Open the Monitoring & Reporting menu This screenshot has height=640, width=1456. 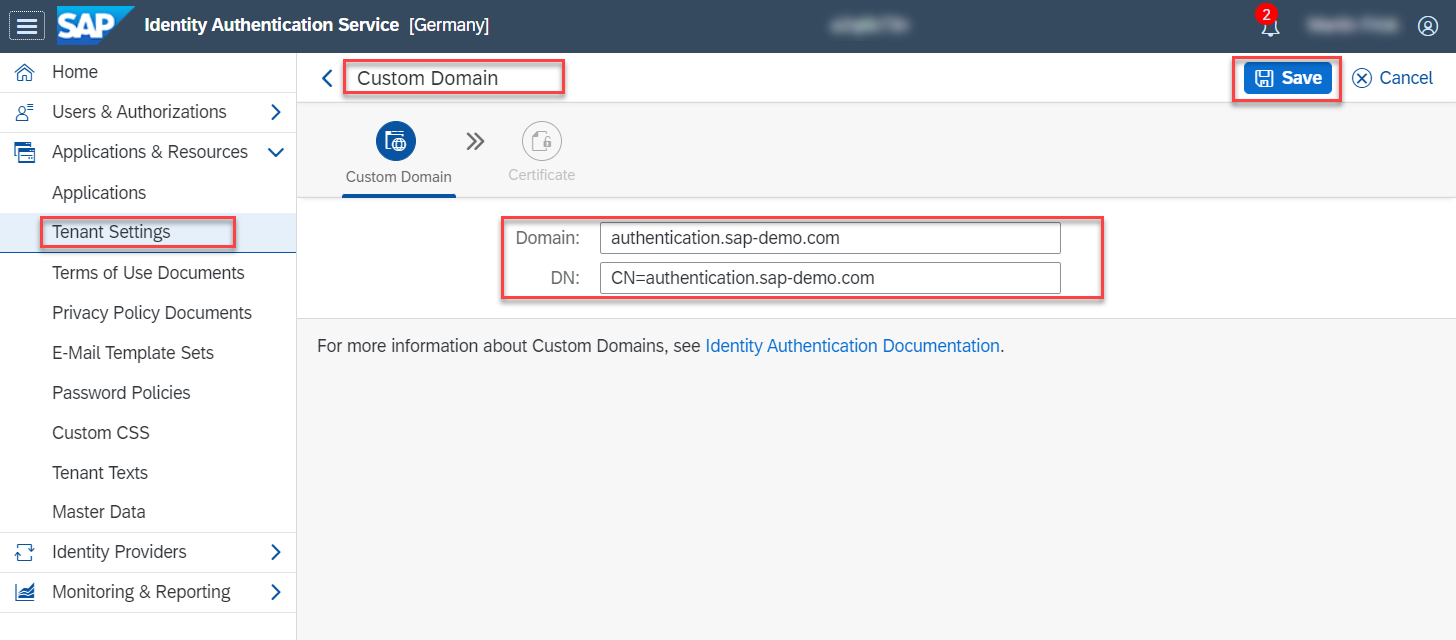click(141, 592)
